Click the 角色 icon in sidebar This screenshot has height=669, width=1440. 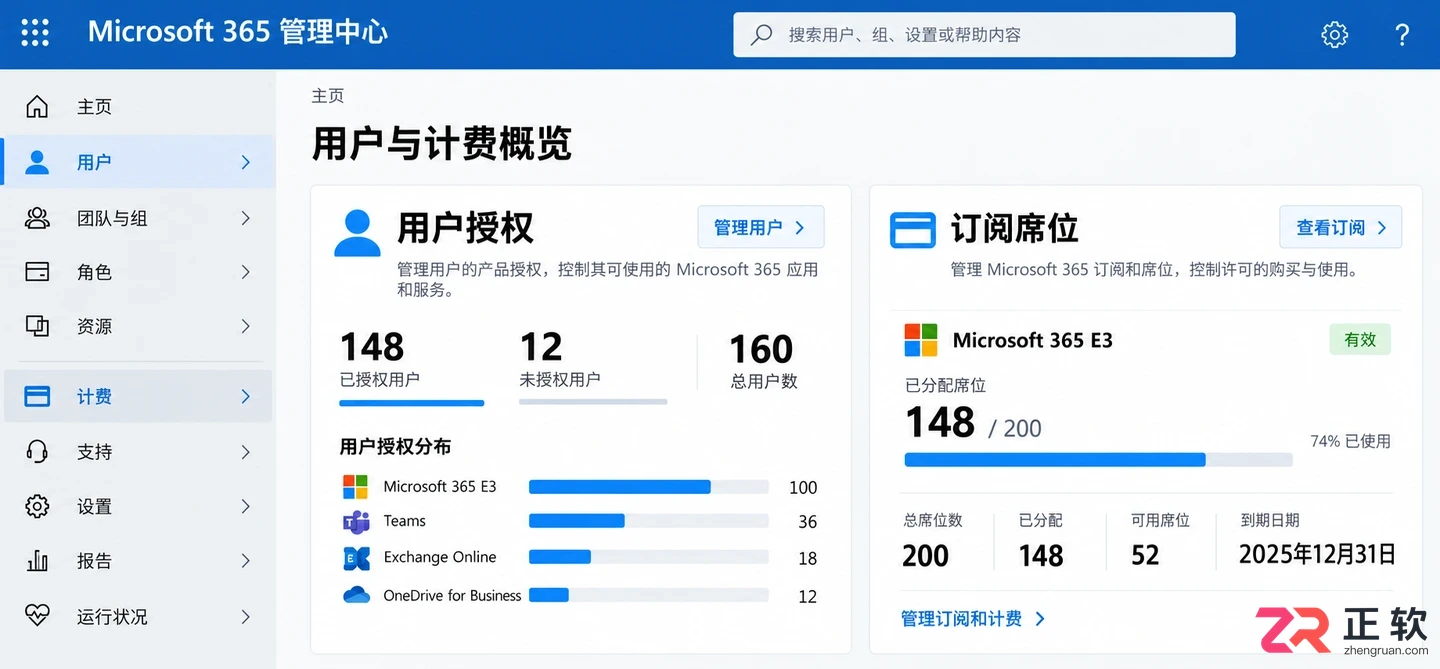pos(37,271)
